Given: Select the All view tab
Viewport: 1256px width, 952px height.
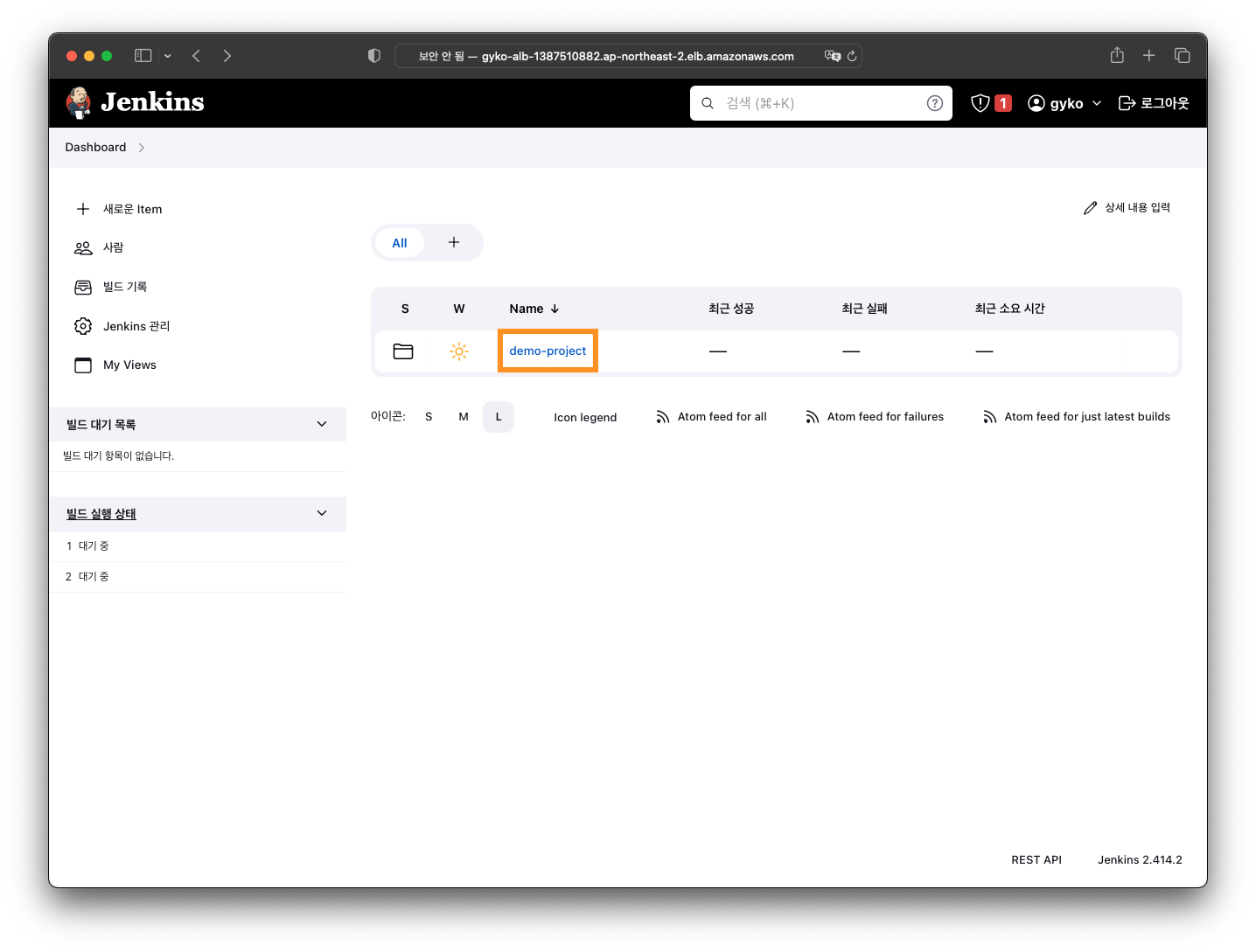Looking at the screenshot, I should tap(400, 243).
